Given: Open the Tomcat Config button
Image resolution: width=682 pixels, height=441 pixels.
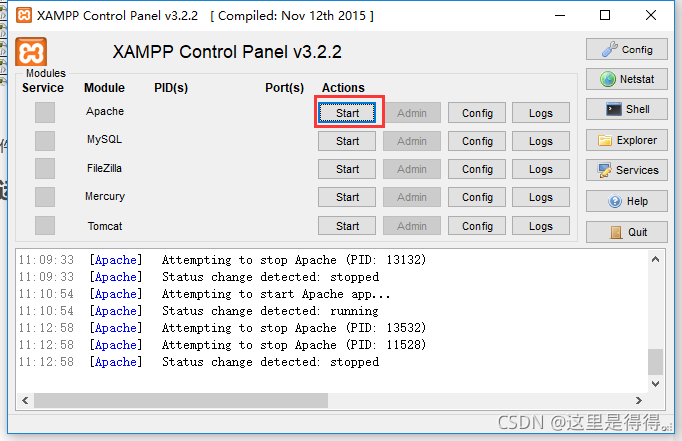Looking at the screenshot, I should (477, 226).
